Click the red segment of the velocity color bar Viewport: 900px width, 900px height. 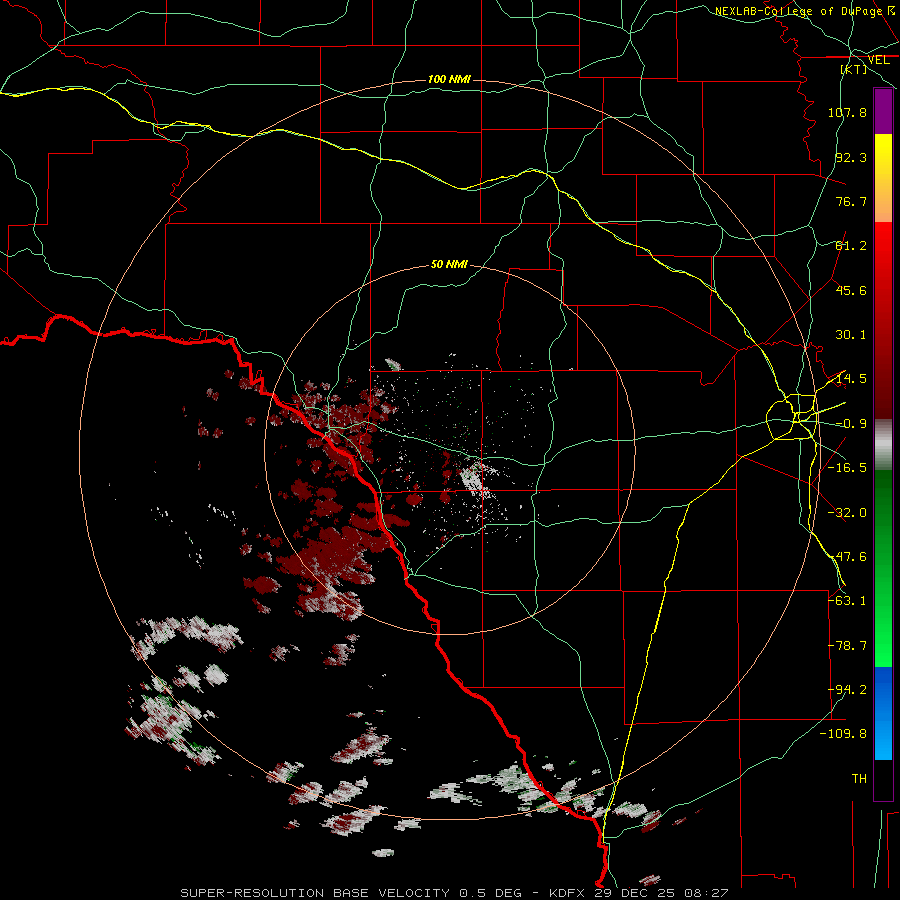(883, 321)
